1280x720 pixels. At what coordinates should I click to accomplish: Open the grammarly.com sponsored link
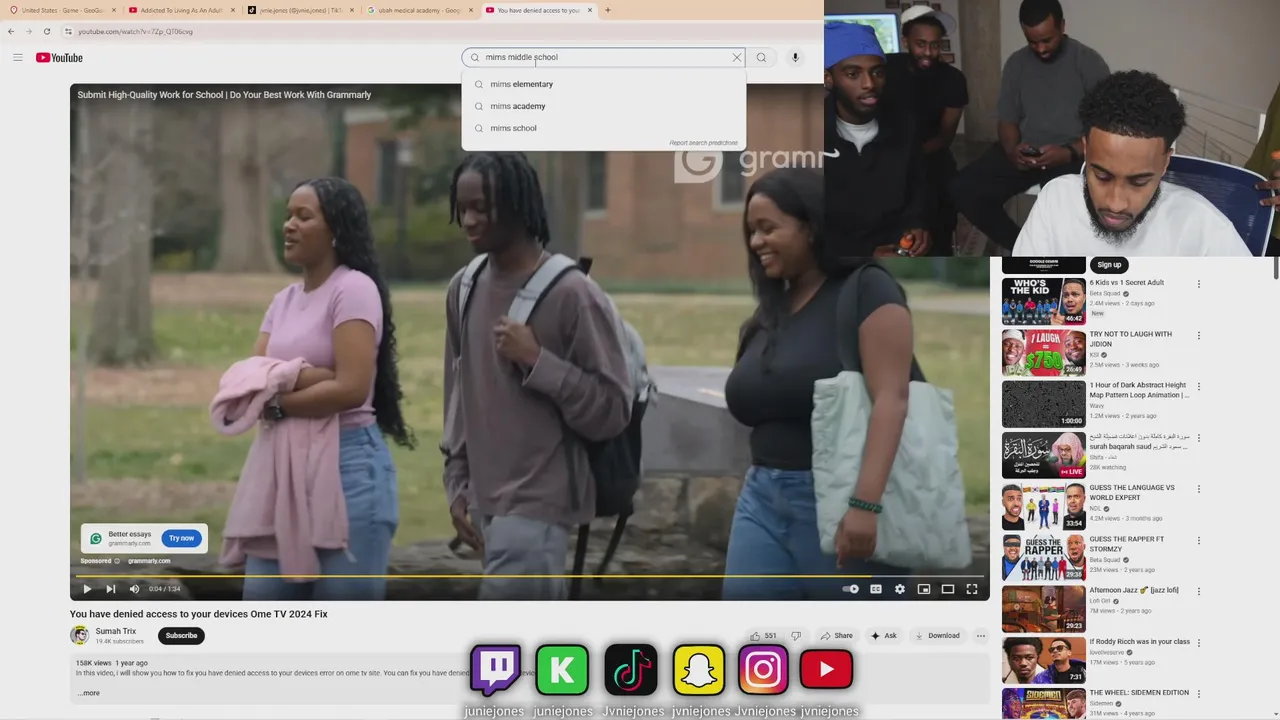tap(149, 561)
